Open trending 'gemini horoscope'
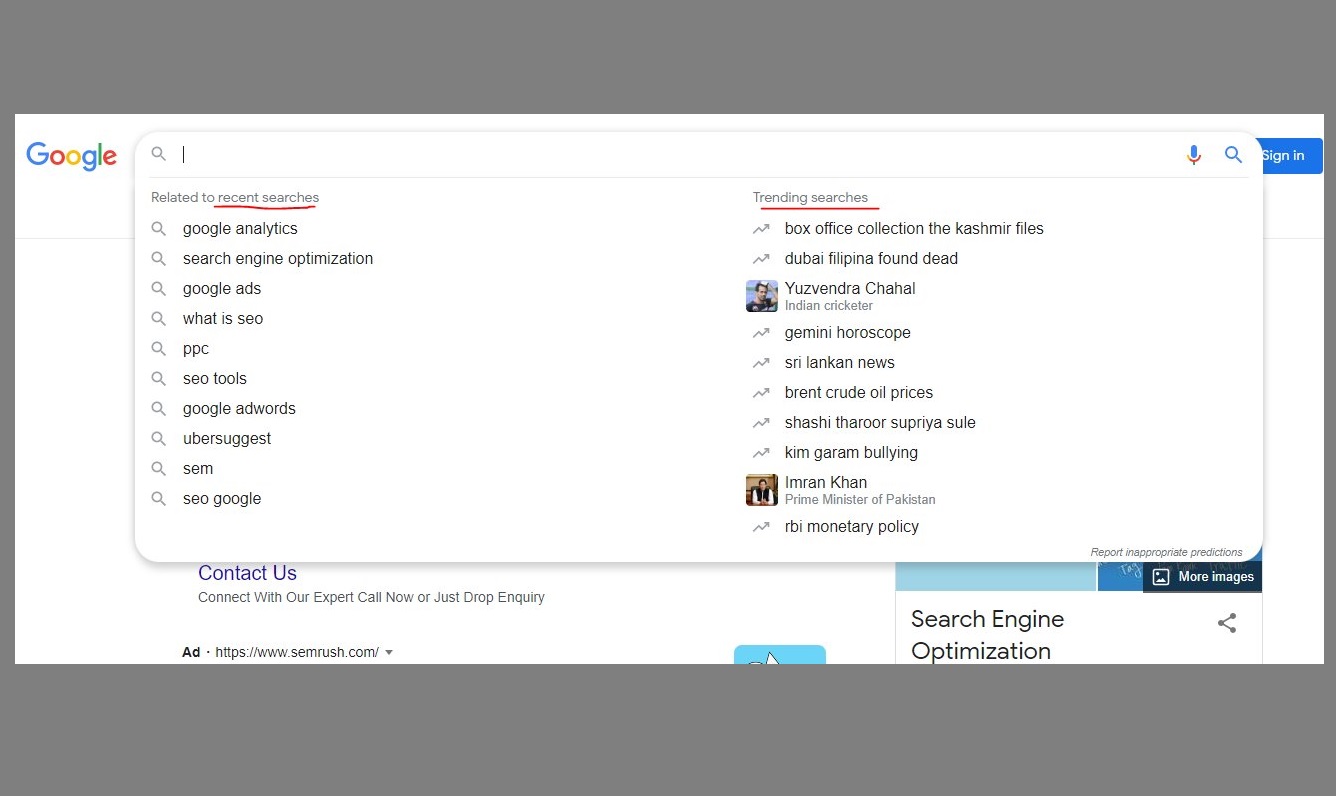The image size is (1336, 796). pos(848,332)
